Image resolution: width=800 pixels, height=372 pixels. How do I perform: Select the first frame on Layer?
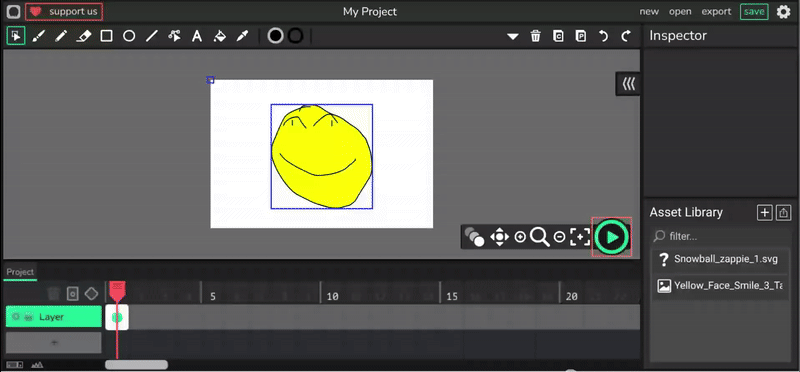(117, 317)
